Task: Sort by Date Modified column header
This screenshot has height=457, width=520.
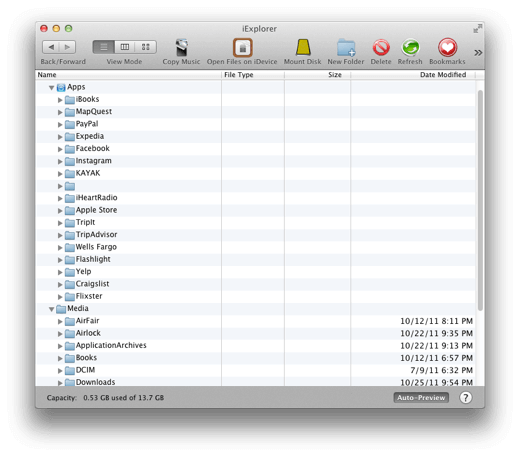Action: (413, 75)
